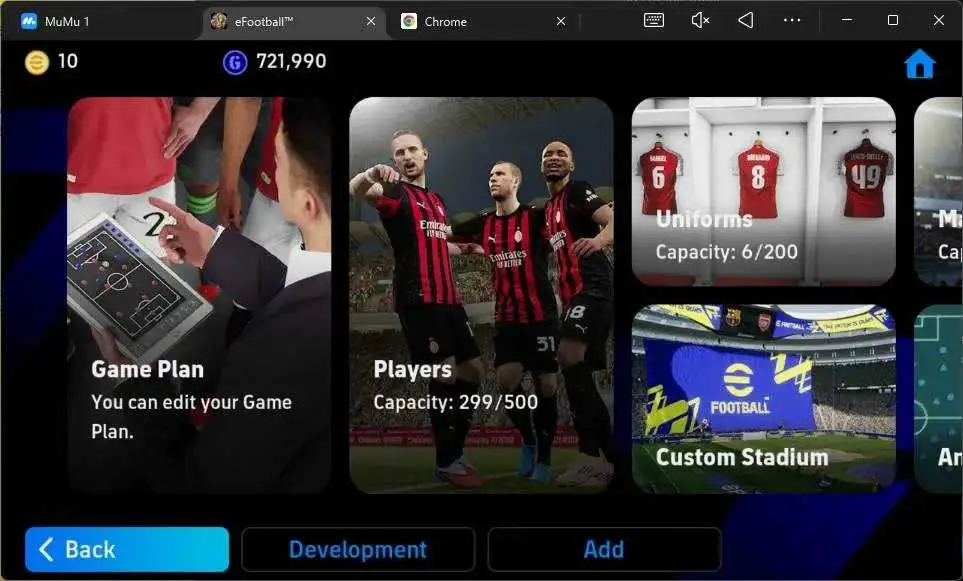Click the 'Capacity: 6/200' text
The height and width of the screenshot is (581, 963).
click(x=727, y=252)
